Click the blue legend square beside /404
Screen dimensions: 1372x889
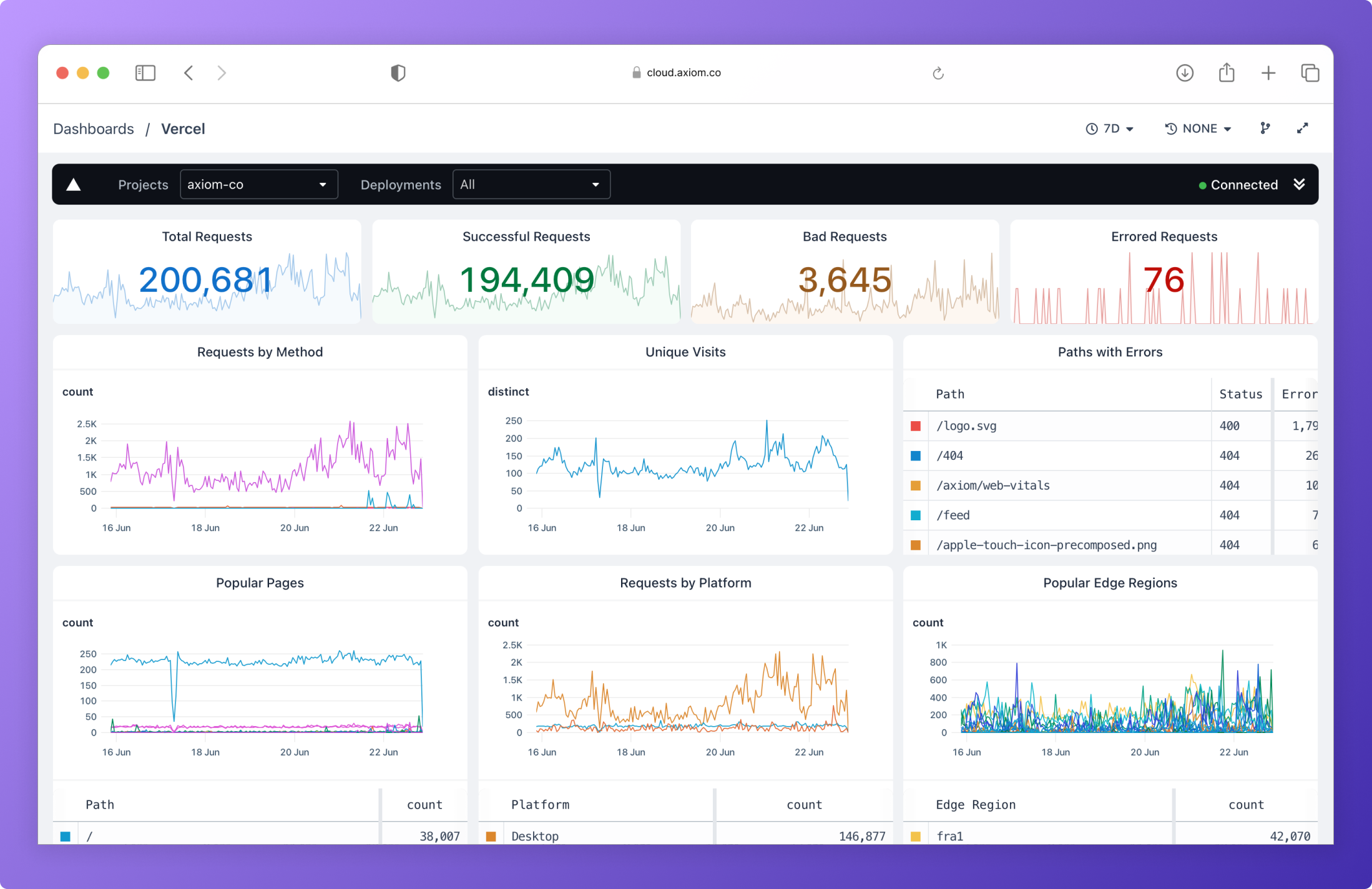[916, 455]
